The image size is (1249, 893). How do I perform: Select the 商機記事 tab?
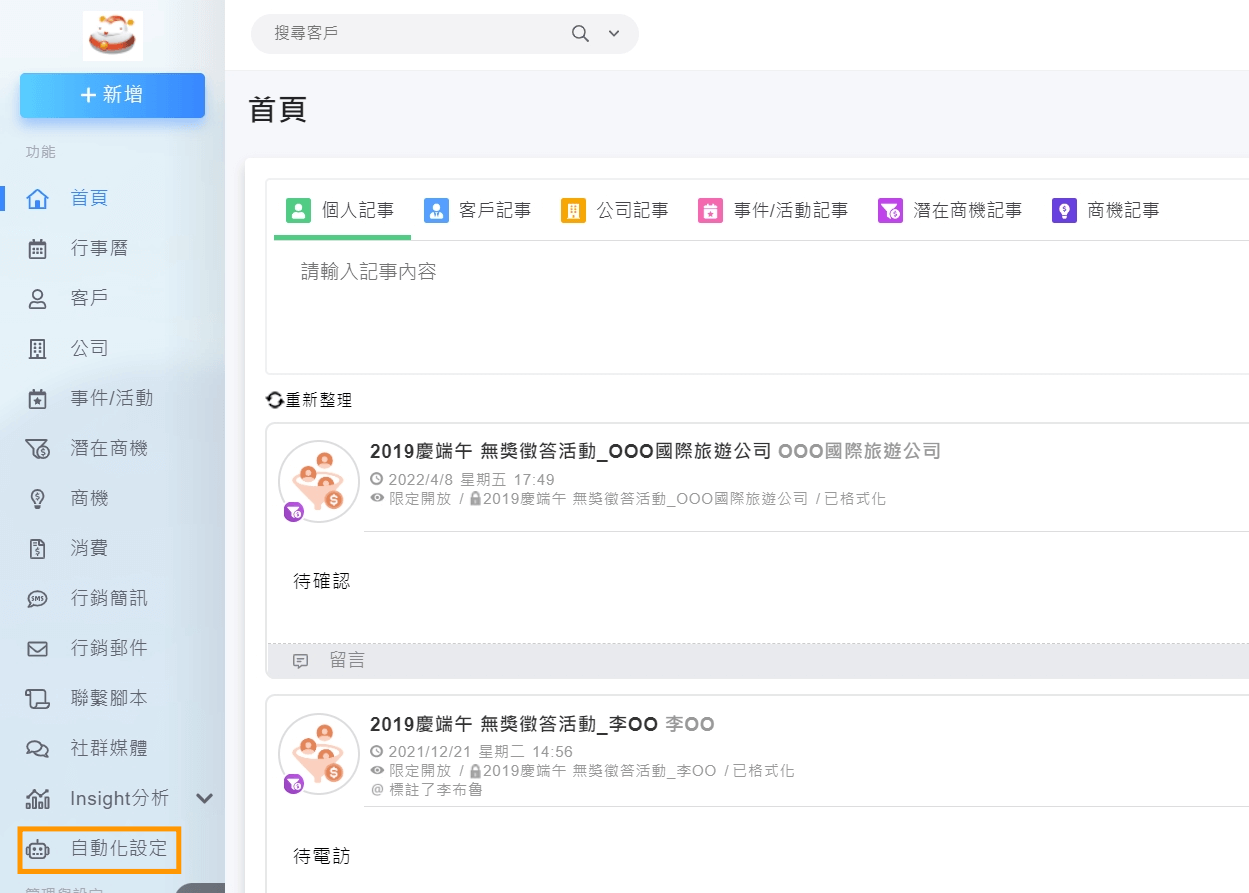tap(1106, 210)
